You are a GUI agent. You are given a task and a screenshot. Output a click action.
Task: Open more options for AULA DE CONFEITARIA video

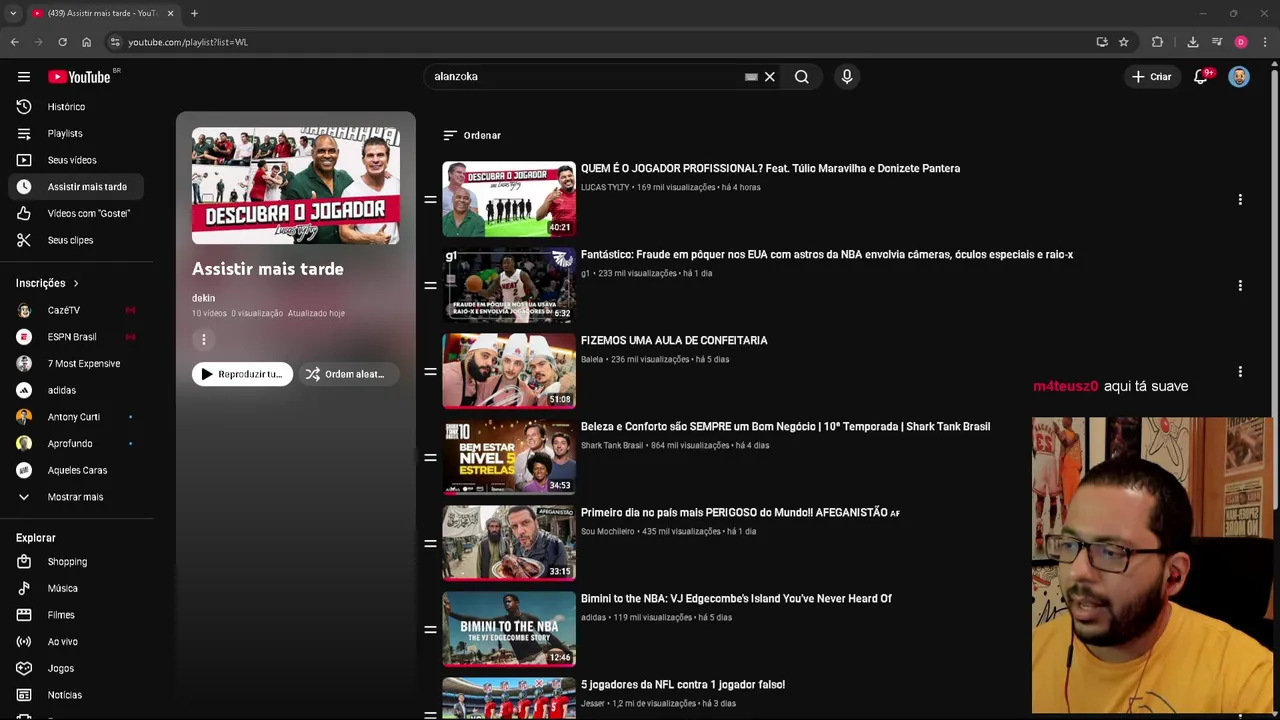1240,372
